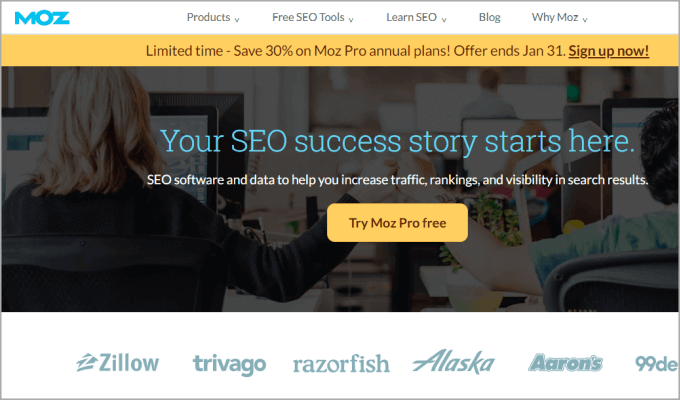Viewport: 680px width, 400px height.
Task: Click the Moz logo
Action: [42, 18]
